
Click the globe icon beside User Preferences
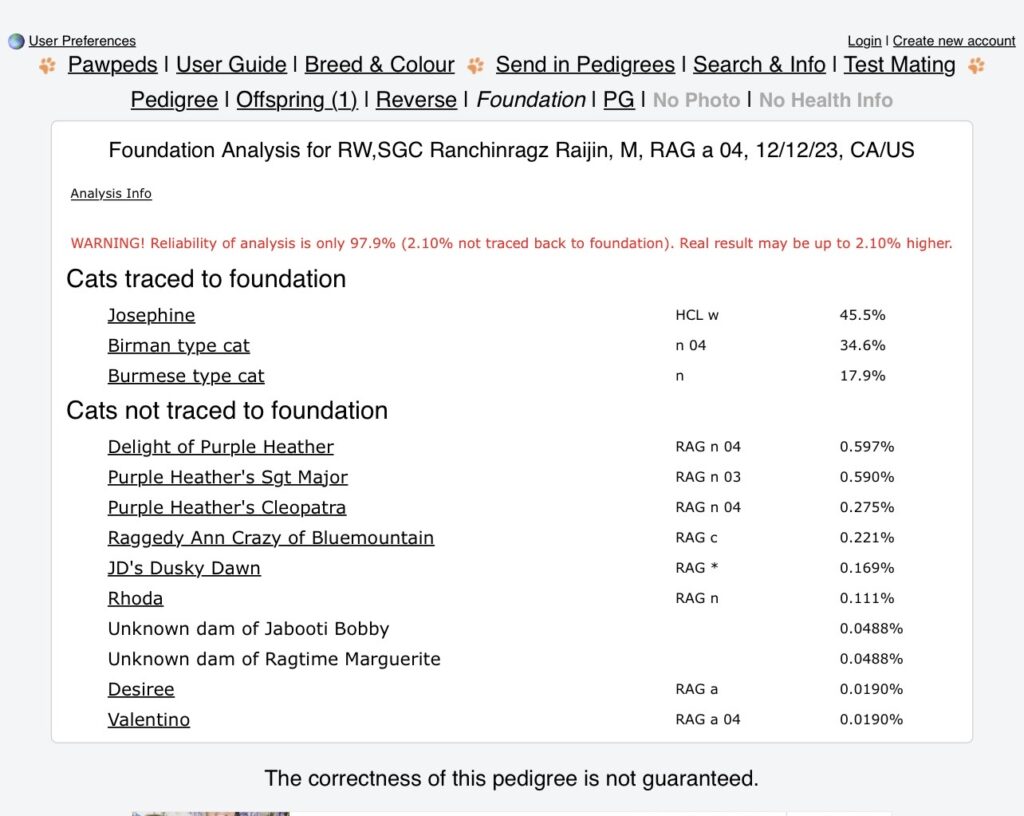pyautogui.click(x=16, y=41)
